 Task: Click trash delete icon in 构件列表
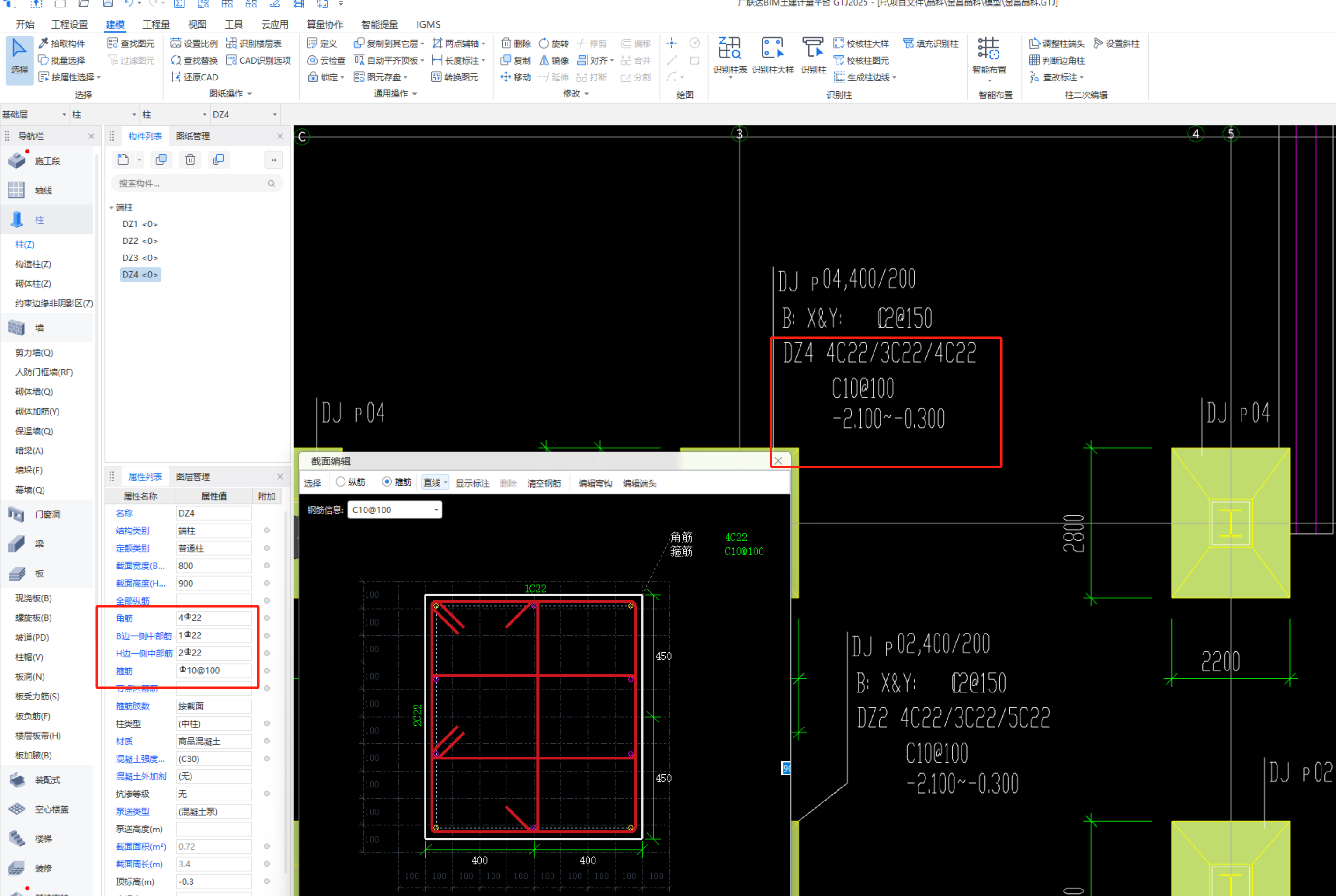tap(191, 160)
